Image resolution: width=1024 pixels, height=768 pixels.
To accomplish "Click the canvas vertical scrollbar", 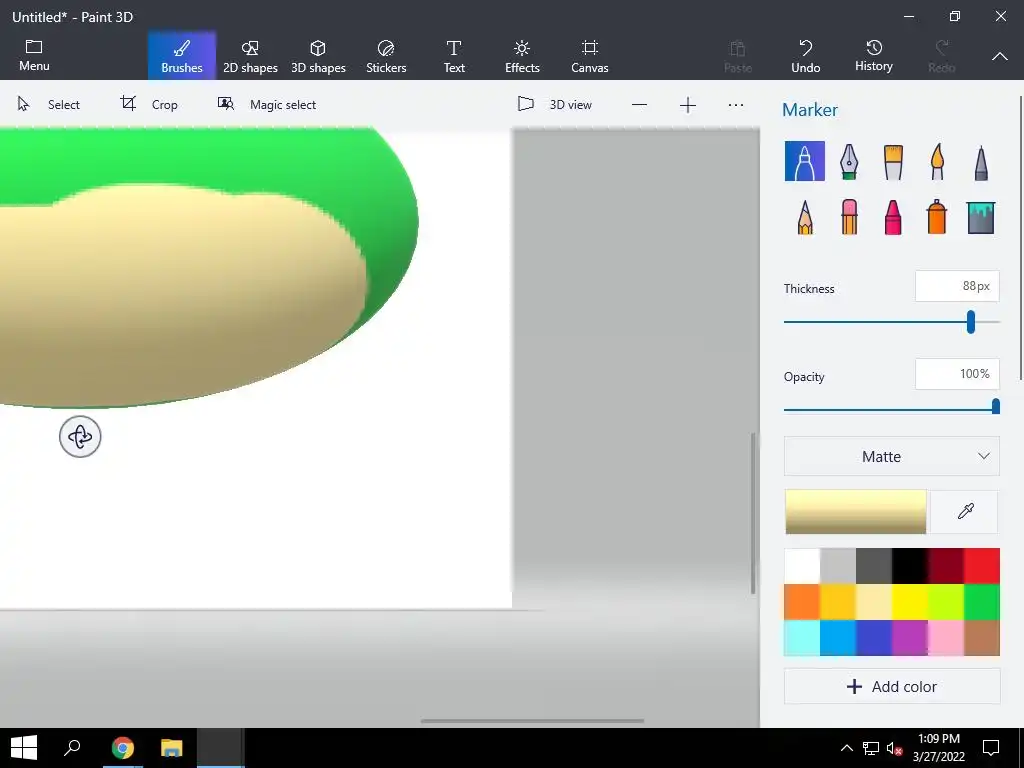I will click(753, 513).
